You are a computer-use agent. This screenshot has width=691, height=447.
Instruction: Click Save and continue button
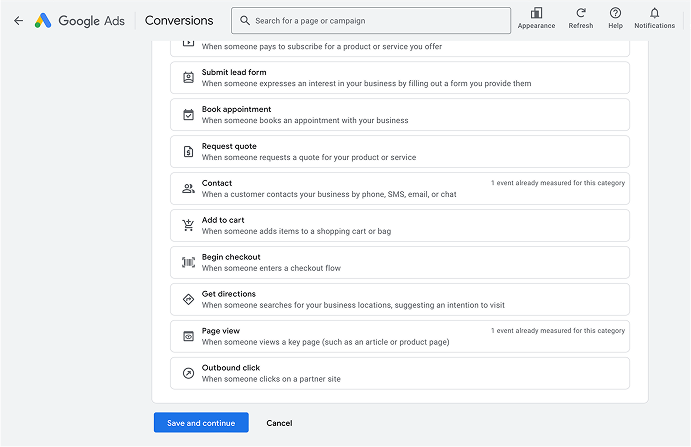click(x=201, y=422)
